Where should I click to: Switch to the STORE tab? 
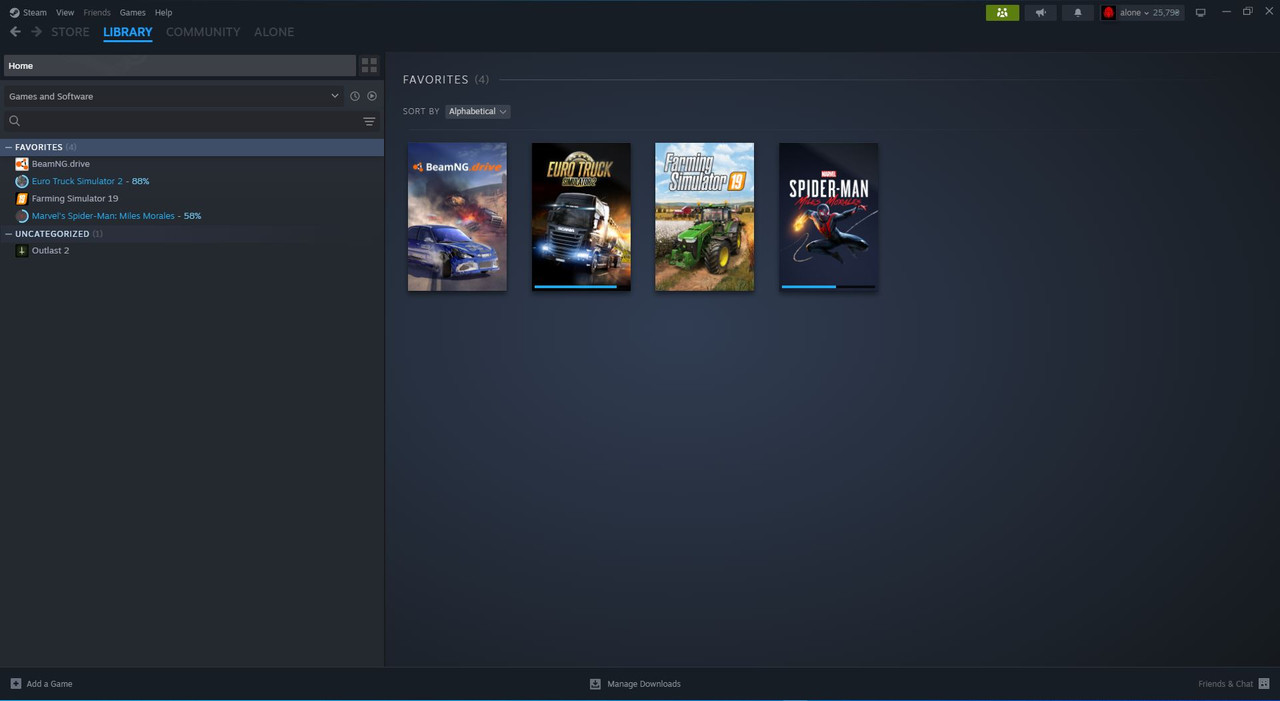point(70,32)
